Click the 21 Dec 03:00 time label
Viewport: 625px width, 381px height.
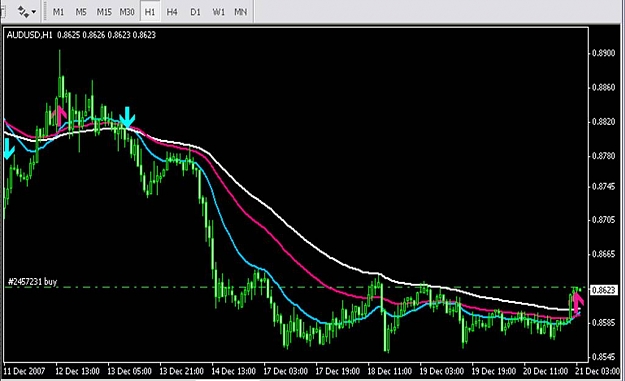pyautogui.click(x=597, y=371)
